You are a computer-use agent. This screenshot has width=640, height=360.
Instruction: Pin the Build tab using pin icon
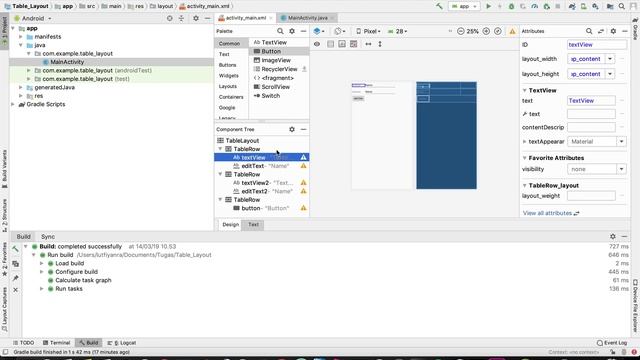pos(16,278)
